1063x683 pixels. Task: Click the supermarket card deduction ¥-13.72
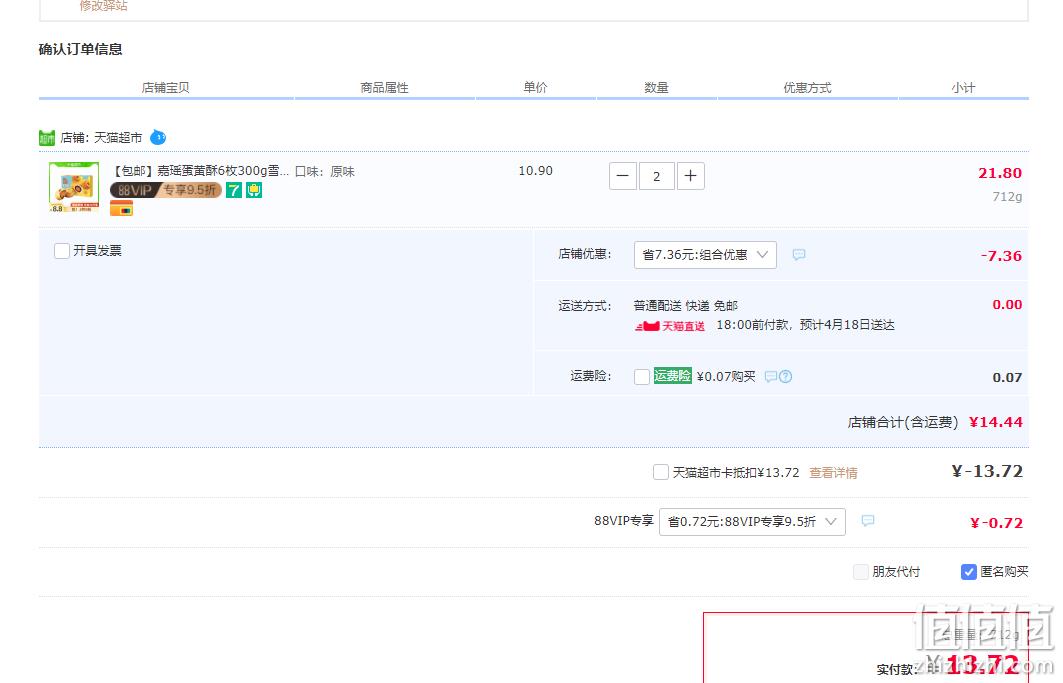987,471
